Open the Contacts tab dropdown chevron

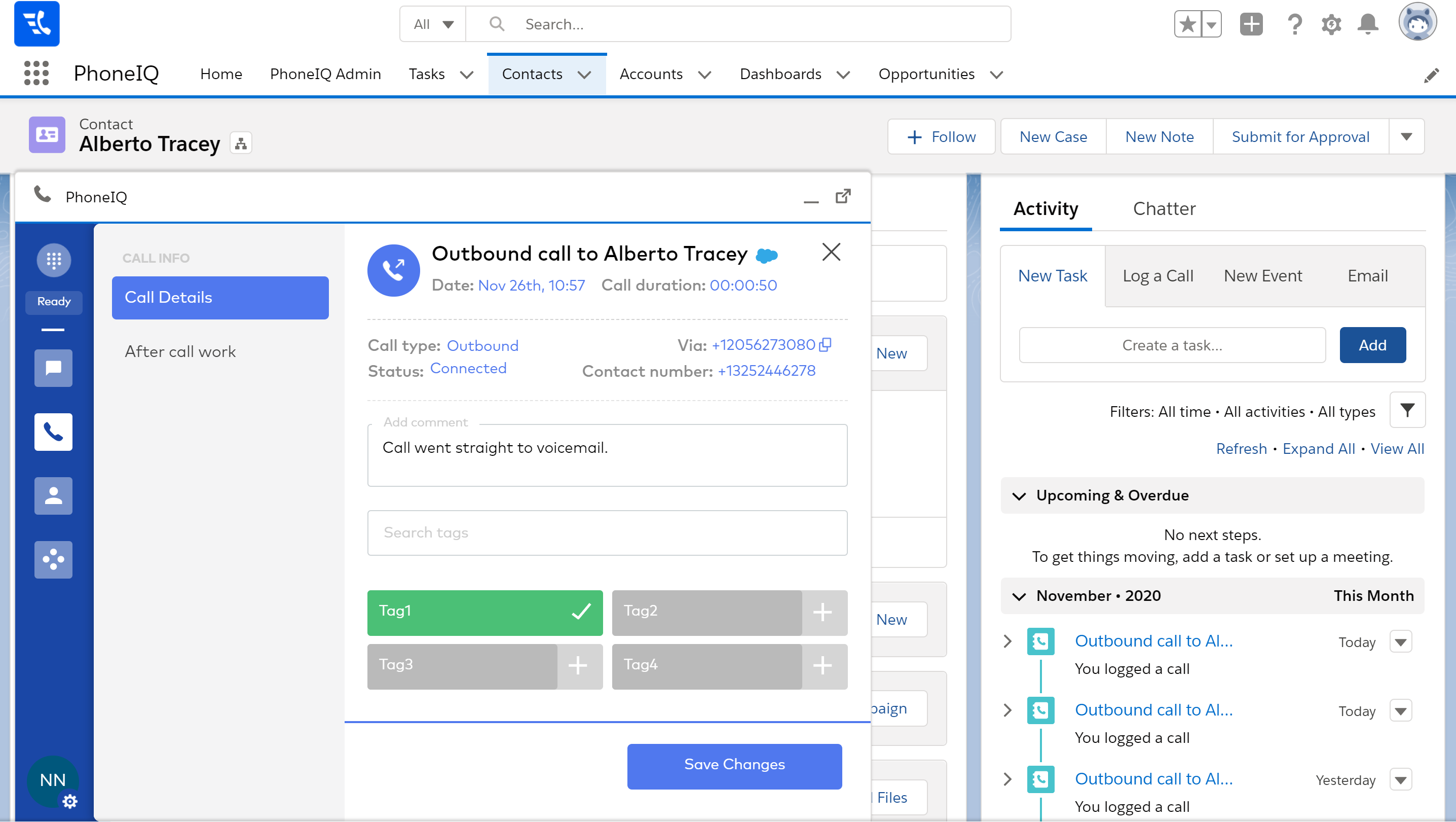pos(584,74)
